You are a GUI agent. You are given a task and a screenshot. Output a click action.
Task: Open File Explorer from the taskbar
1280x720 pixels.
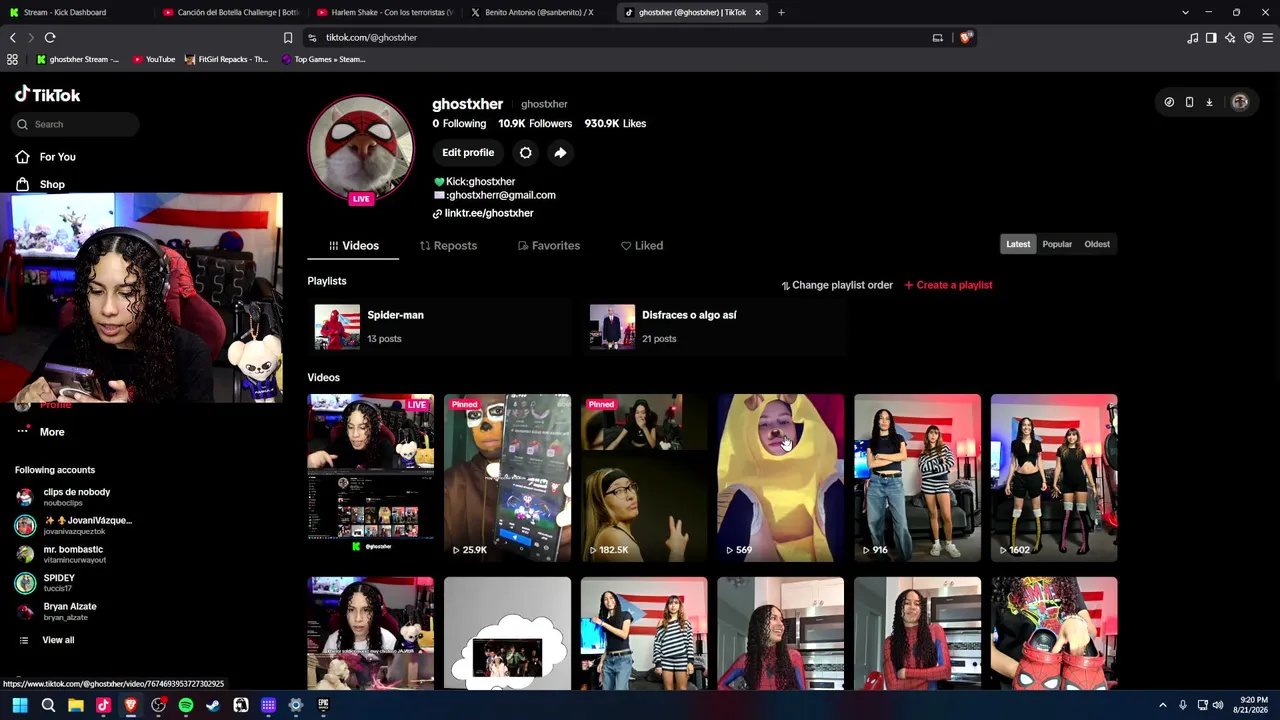tap(75, 705)
